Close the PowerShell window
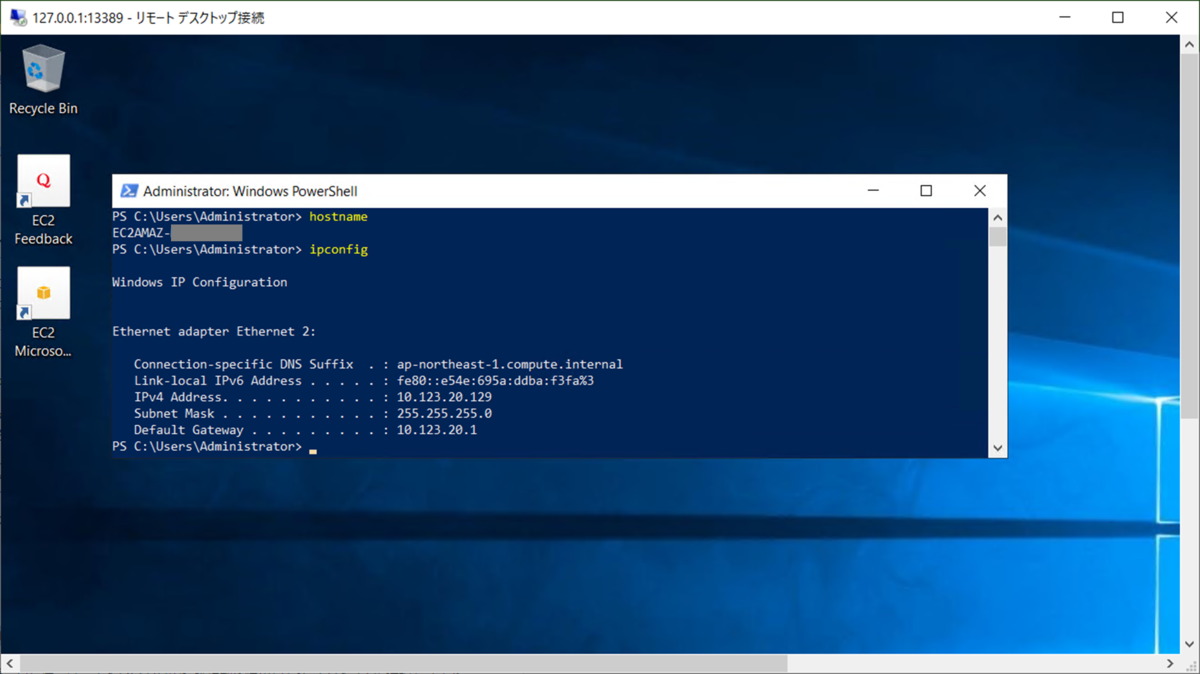The height and width of the screenshot is (674, 1200). click(x=980, y=191)
